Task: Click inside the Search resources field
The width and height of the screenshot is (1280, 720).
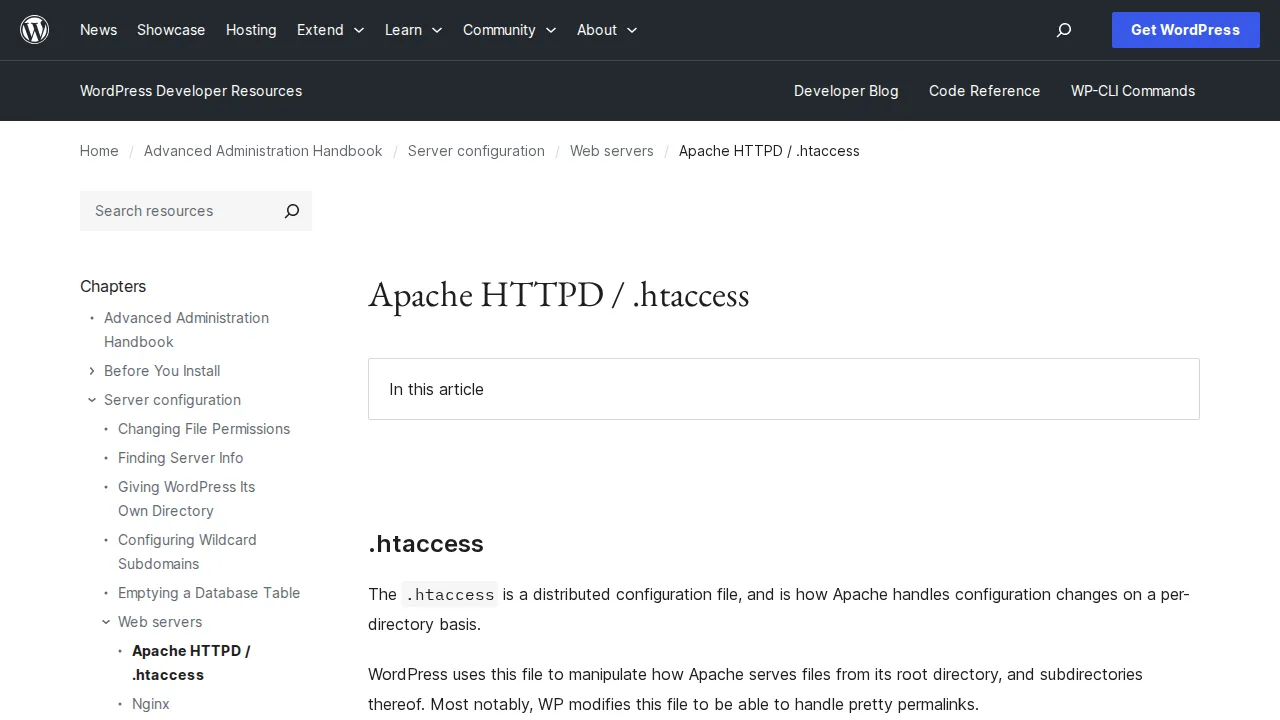Action: 170,211
